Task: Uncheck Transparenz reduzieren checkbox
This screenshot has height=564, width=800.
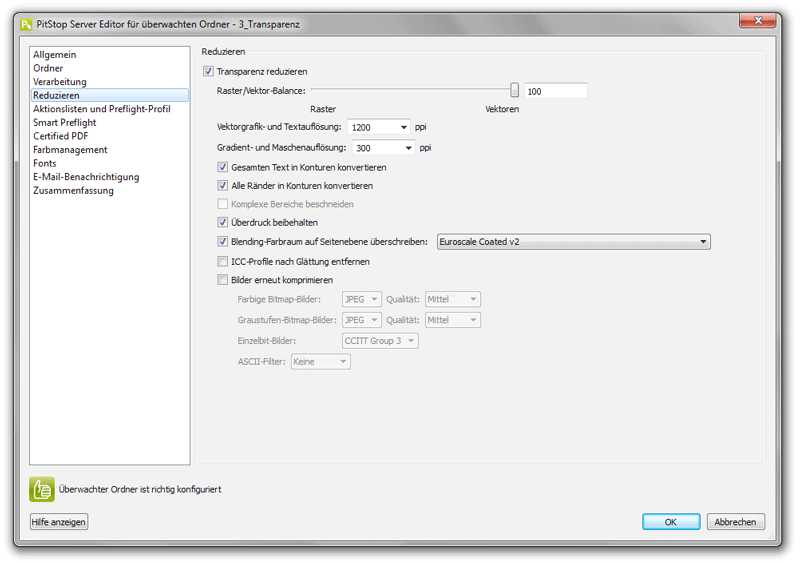Action: [x=208, y=71]
